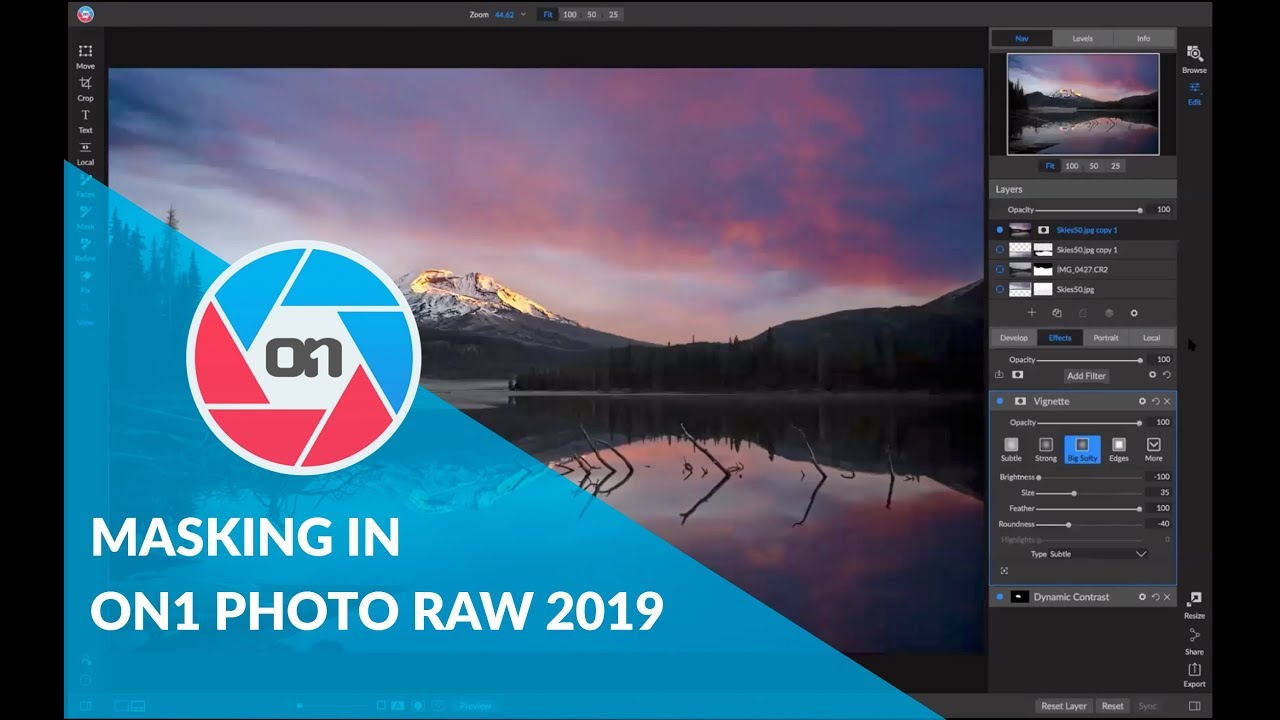Image resolution: width=1280 pixels, height=720 pixels.
Task: Click the save preset icon left of Add Filter
Action: (999, 375)
